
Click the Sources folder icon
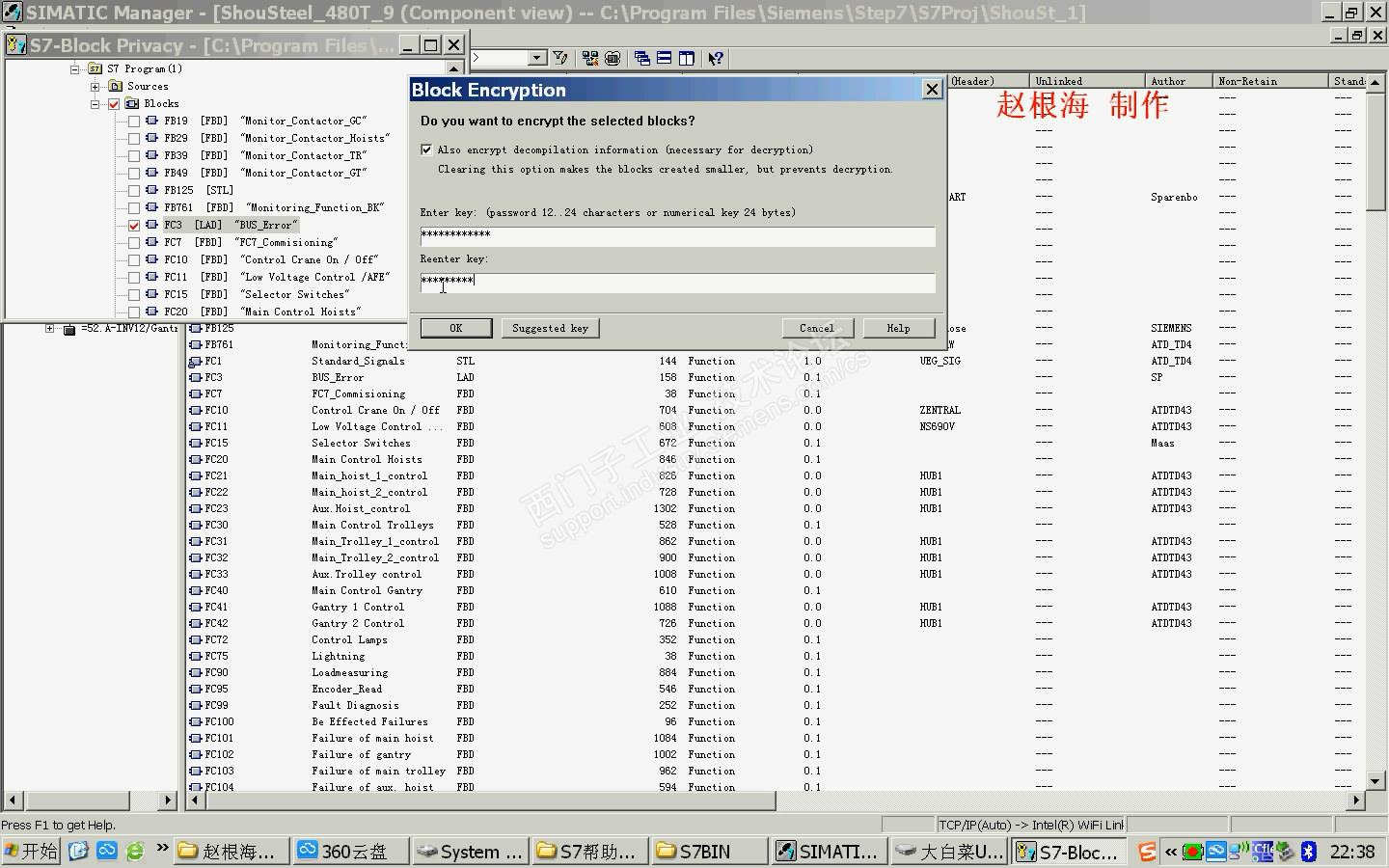[x=116, y=86]
